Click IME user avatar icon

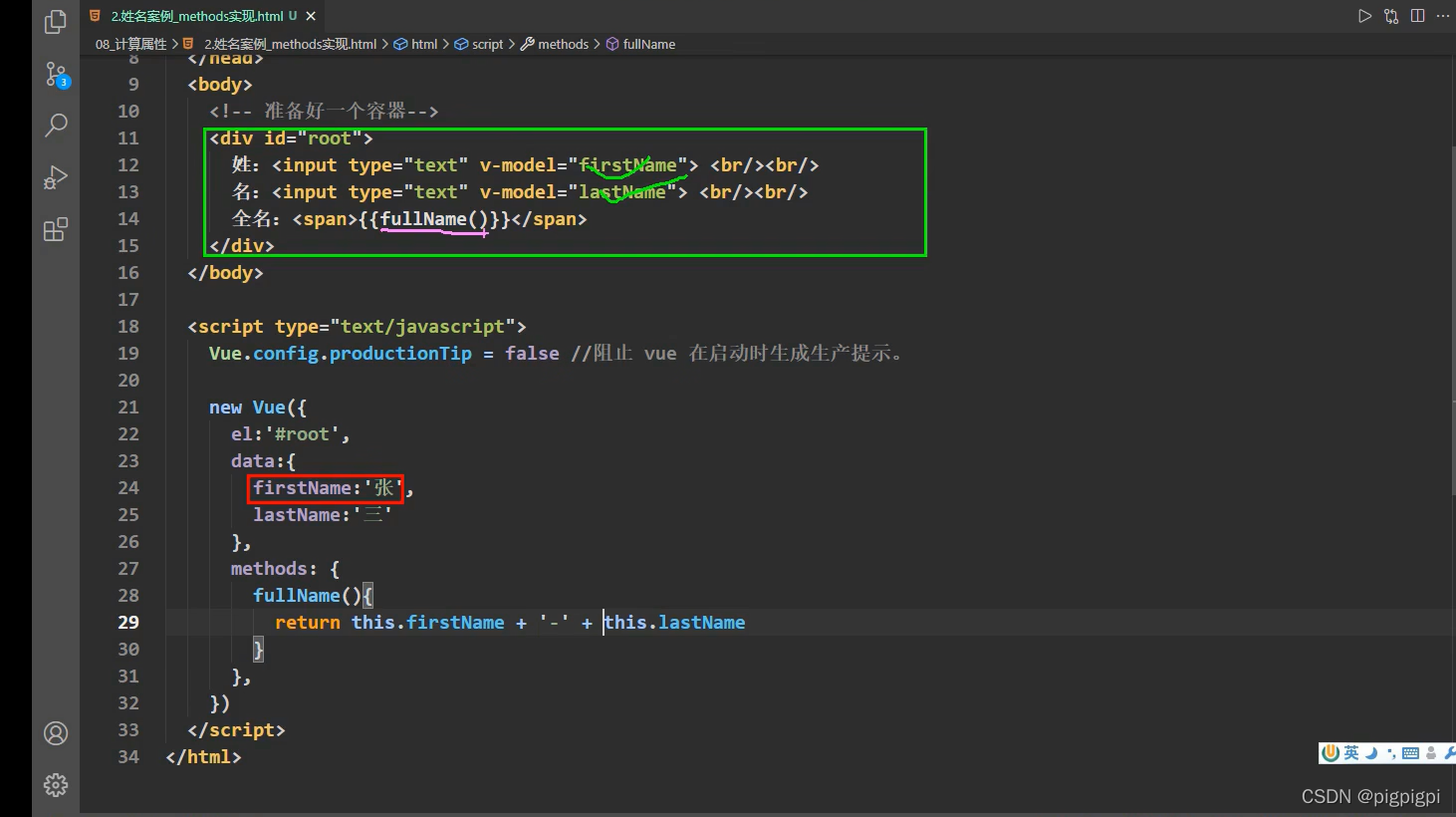point(1431,753)
